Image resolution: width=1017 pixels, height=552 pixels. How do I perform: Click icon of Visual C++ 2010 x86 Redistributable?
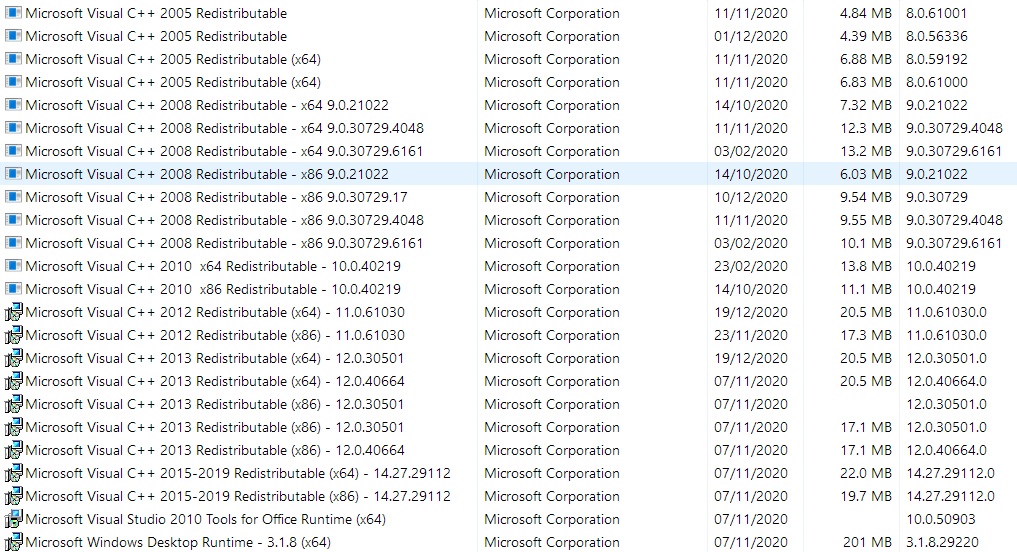[x=13, y=289]
